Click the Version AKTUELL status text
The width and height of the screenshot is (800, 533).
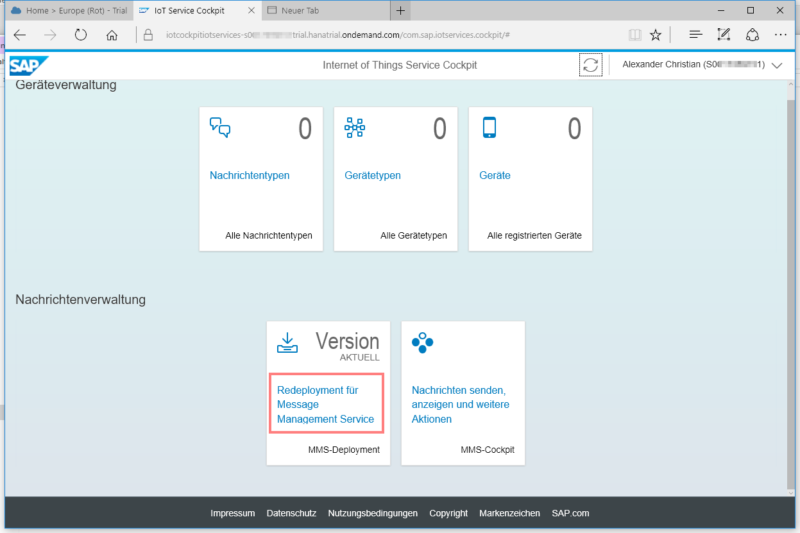(347, 347)
